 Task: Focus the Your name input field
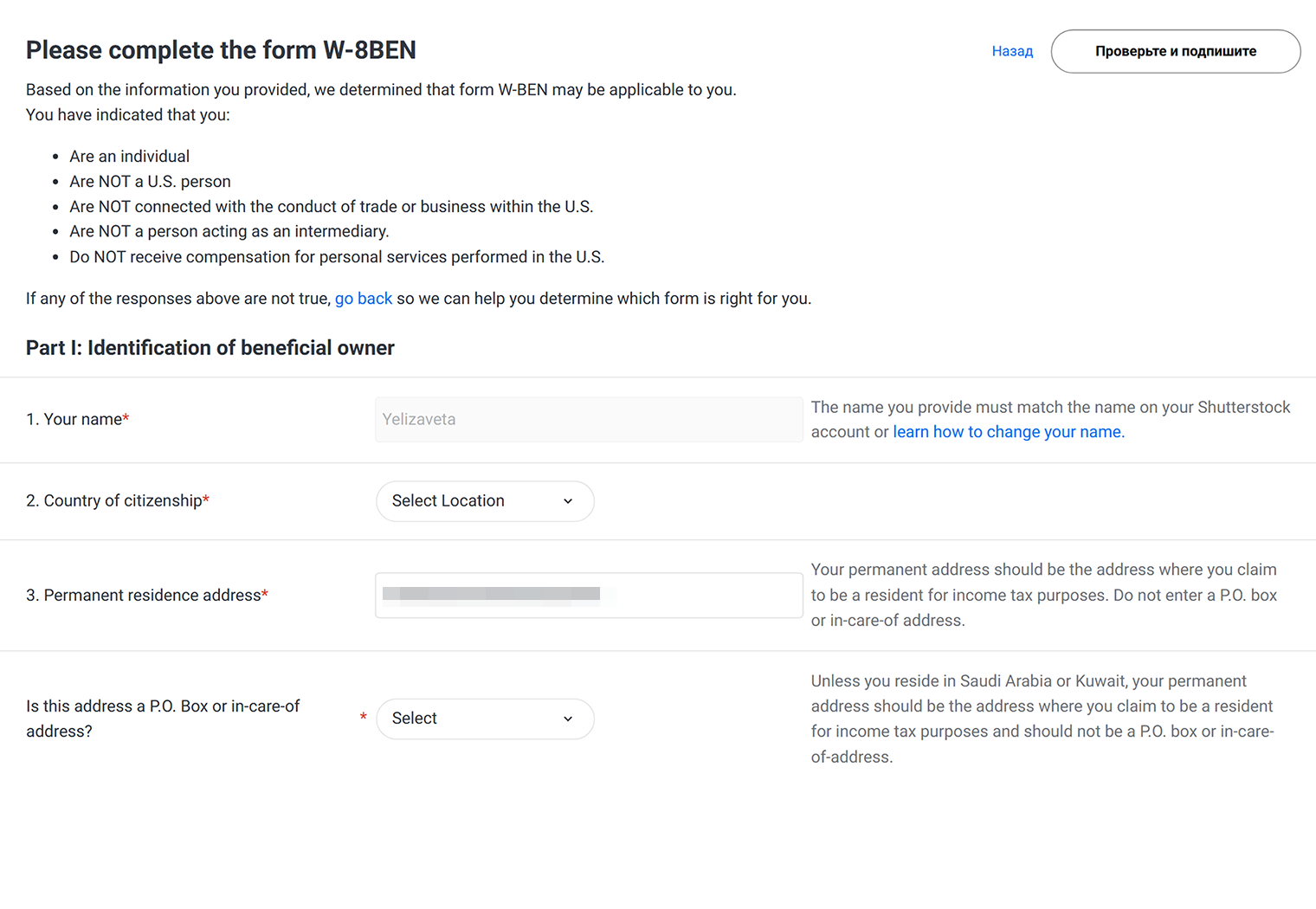(589, 420)
